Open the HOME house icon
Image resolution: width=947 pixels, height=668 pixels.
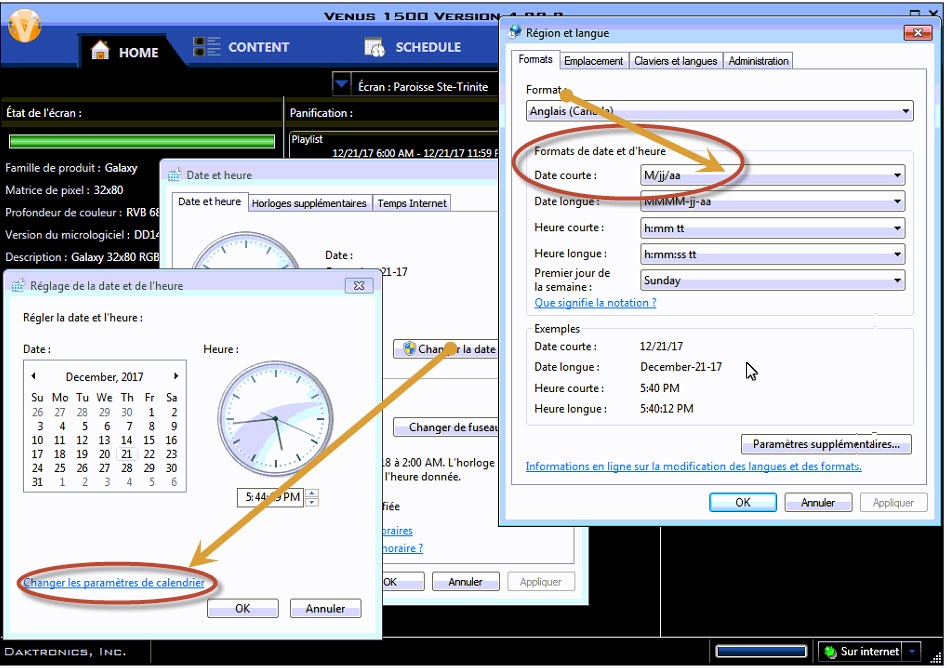pos(100,50)
